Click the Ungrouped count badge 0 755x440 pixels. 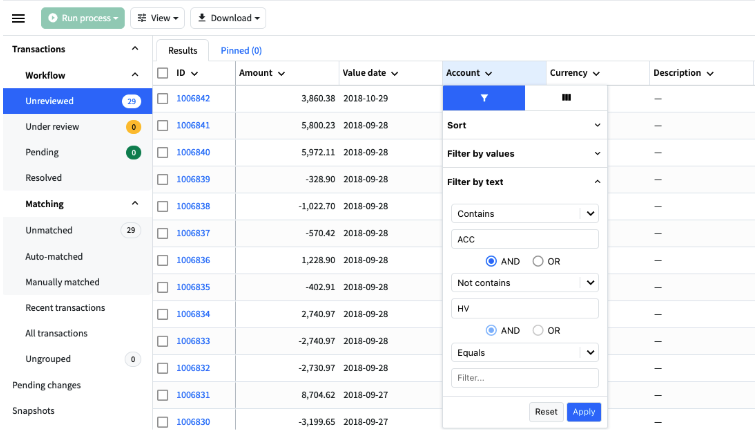(133, 359)
